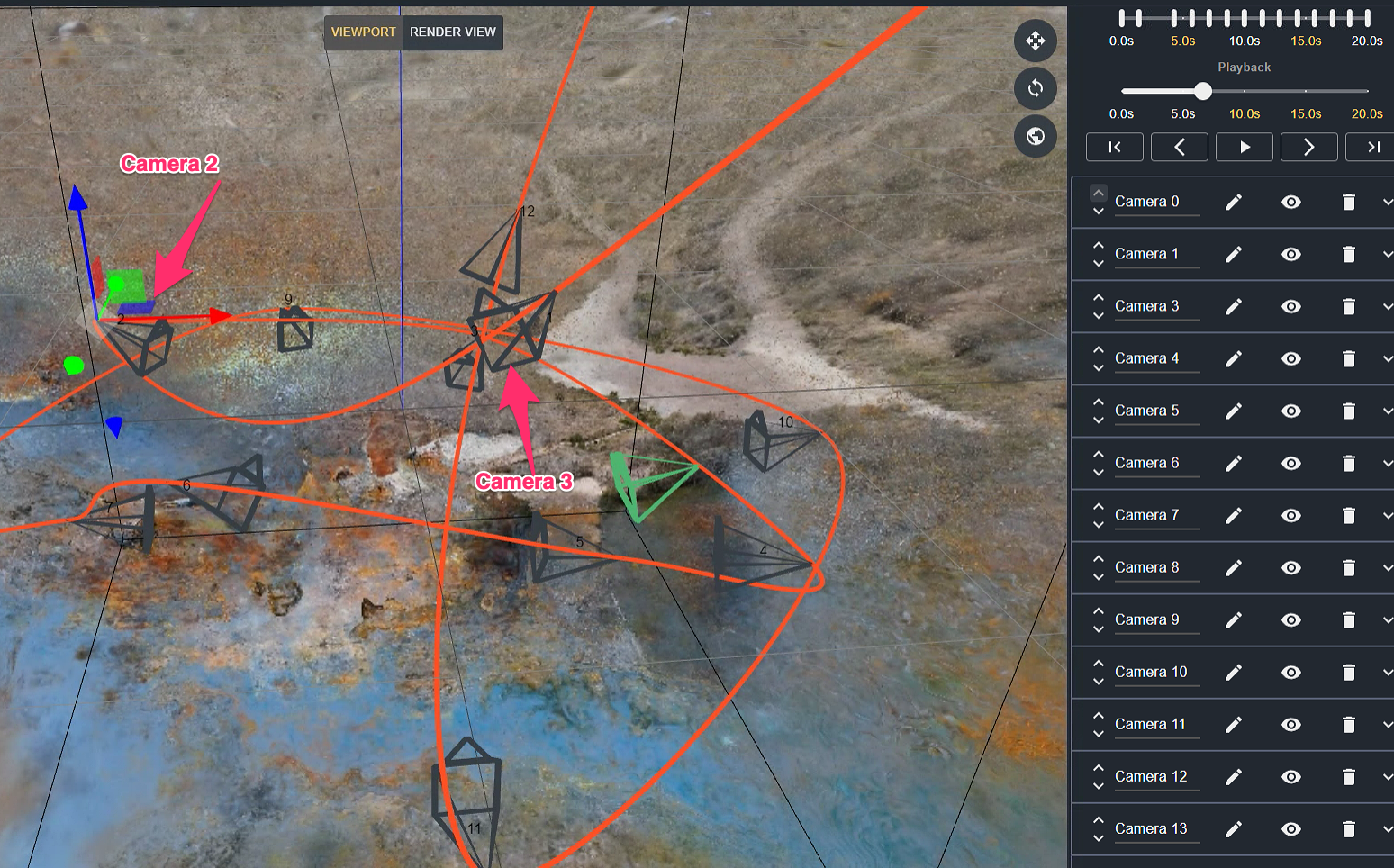This screenshot has height=868, width=1394.
Task: Toggle visibility eye for Camera 4
Action: 1291,358
